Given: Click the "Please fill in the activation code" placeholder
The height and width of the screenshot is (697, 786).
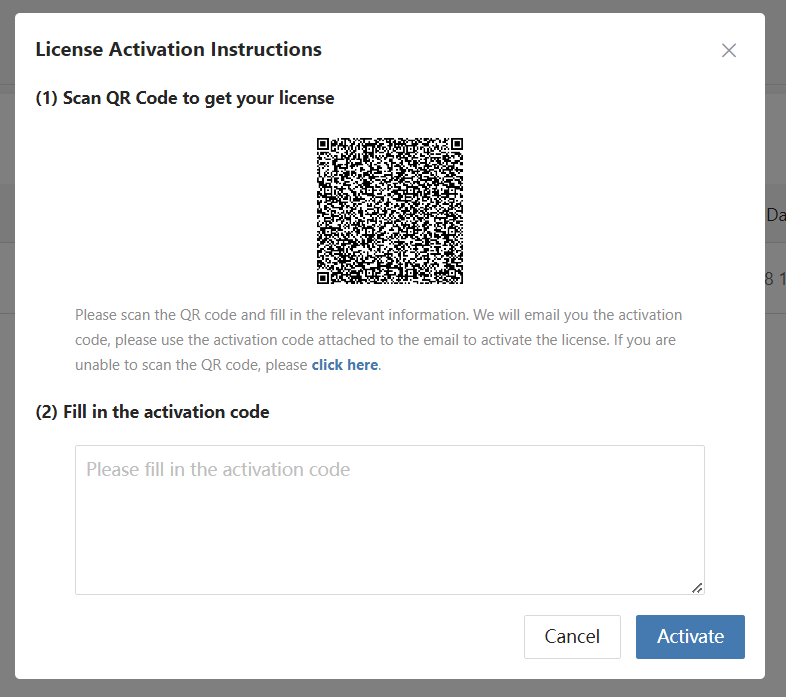Looking at the screenshot, I should point(218,470).
